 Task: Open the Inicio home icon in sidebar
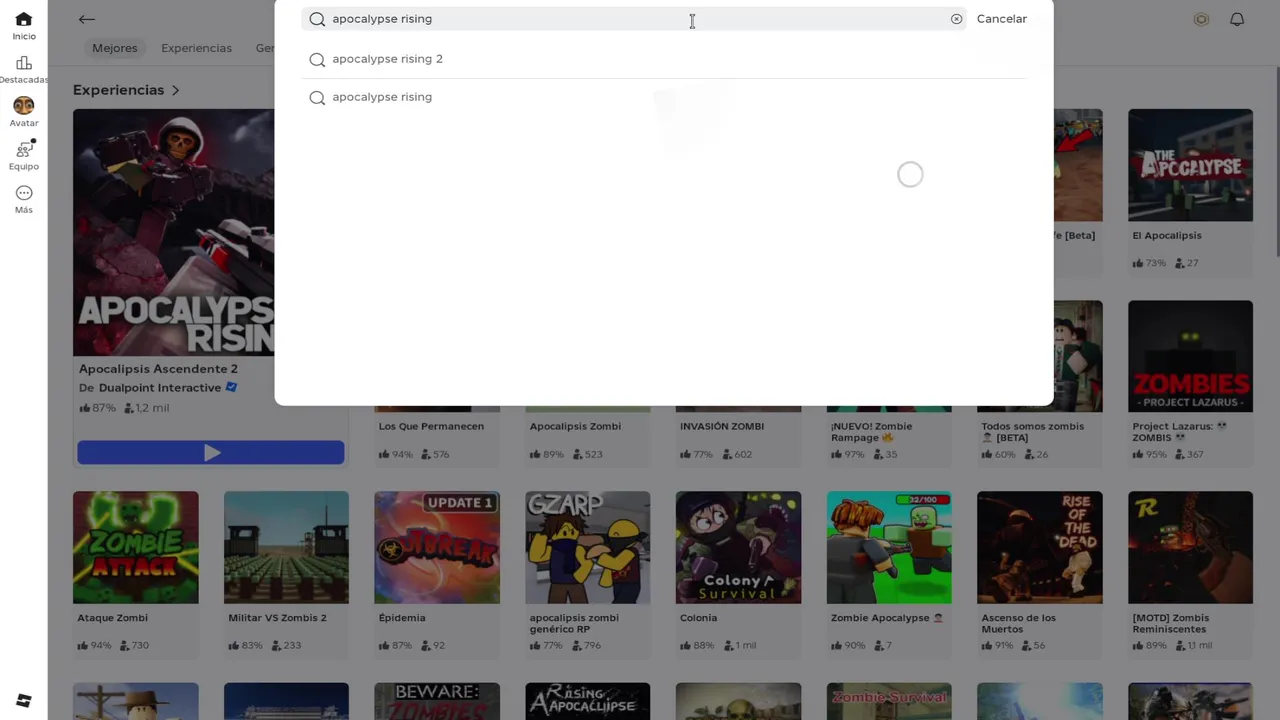coord(23,20)
